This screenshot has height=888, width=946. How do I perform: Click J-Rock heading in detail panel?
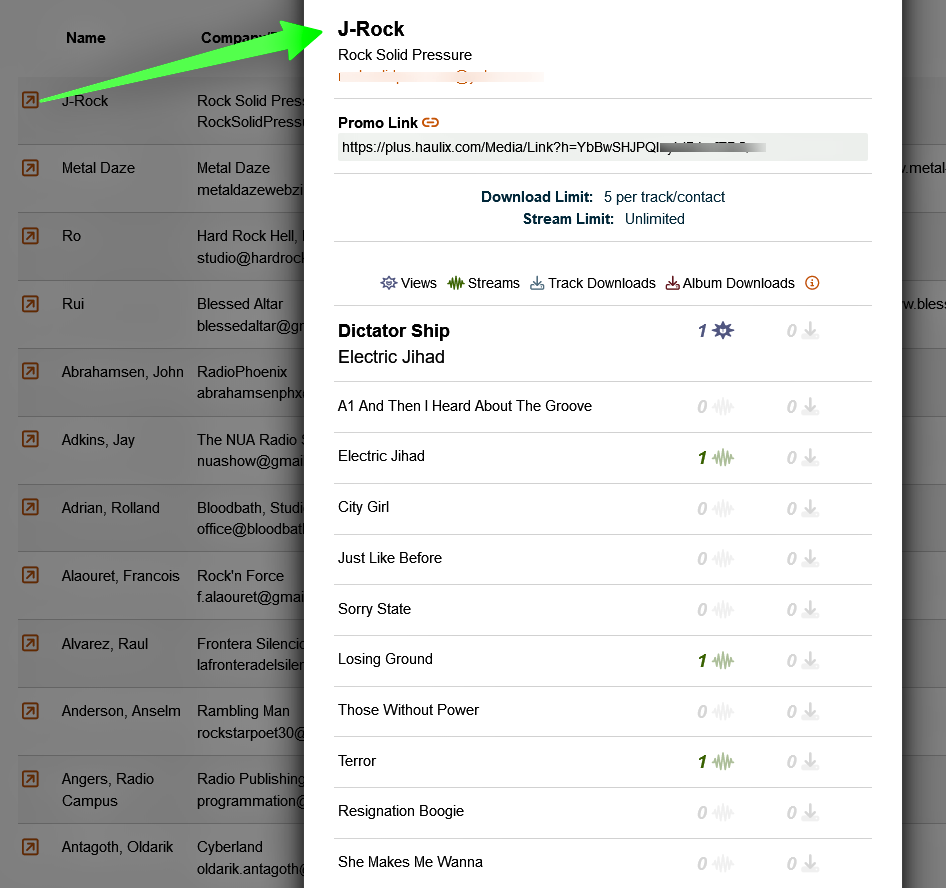(371, 29)
